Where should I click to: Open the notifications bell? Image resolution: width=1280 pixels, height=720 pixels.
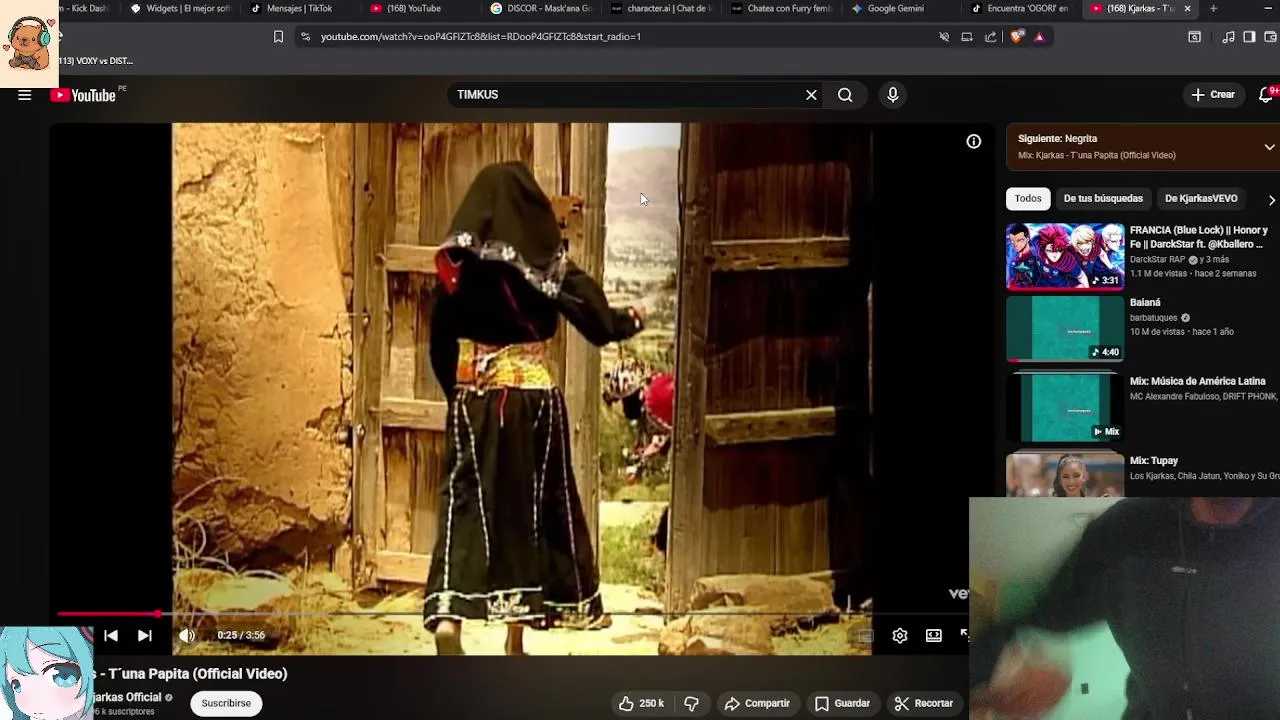(1267, 95)
